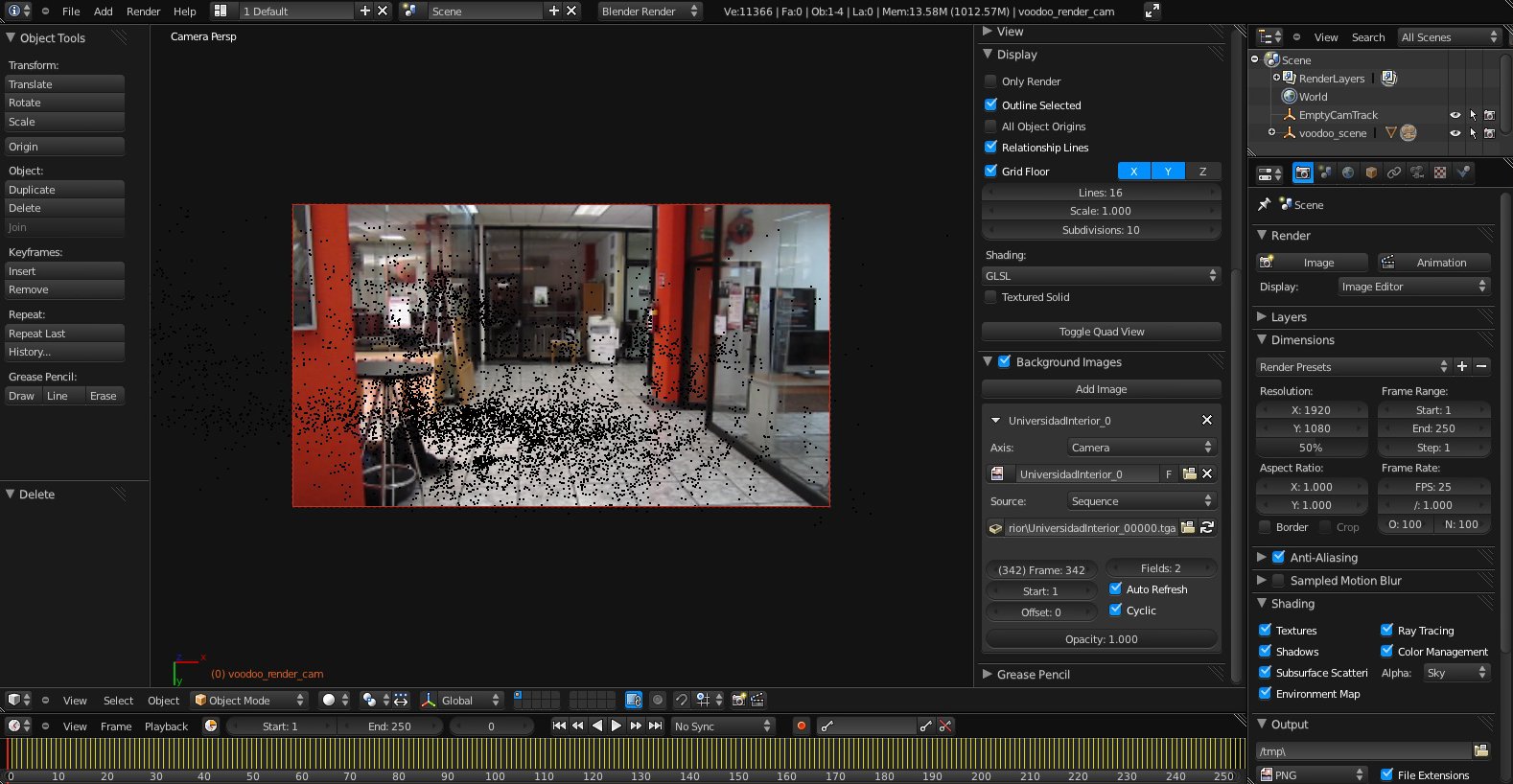
Task: Expand the Grease Pencil panel
Action: pos(1033,675)
